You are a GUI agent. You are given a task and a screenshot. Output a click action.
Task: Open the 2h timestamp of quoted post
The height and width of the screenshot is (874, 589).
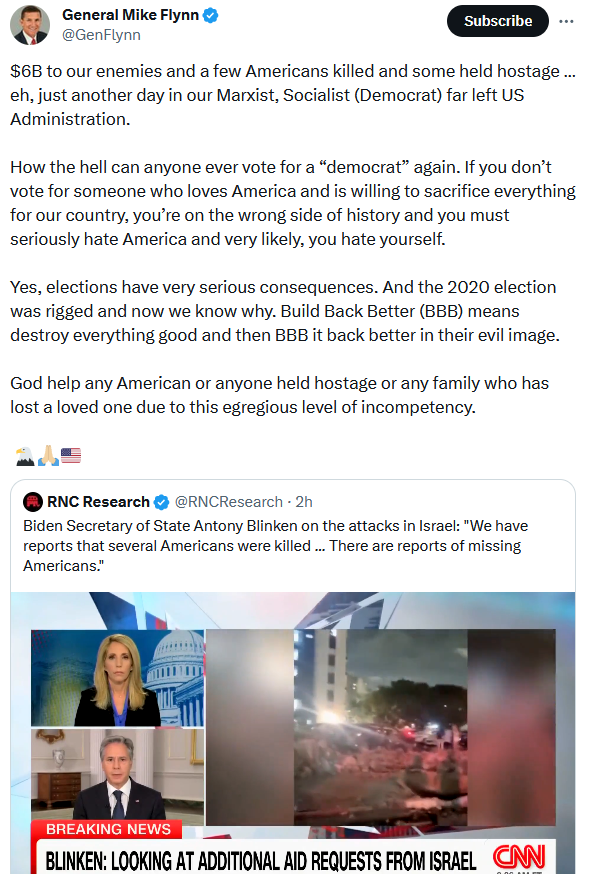tap(304, 502)
